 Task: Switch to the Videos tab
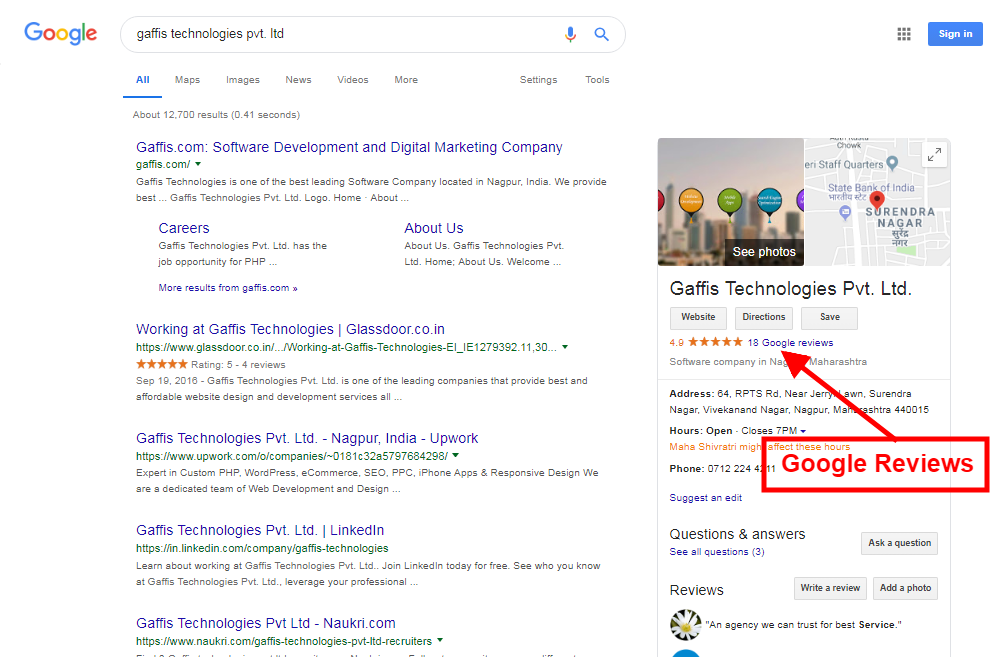353,80
